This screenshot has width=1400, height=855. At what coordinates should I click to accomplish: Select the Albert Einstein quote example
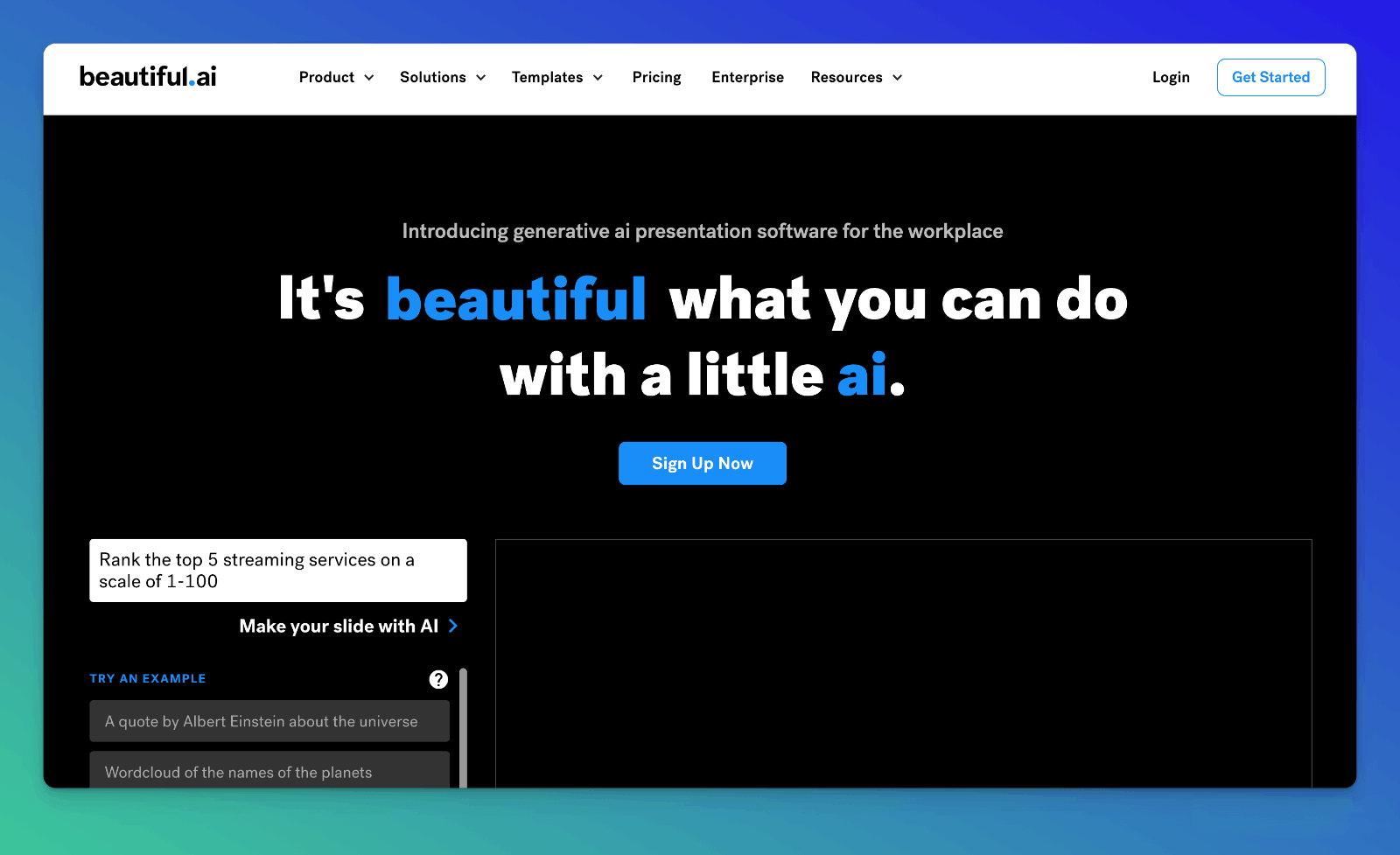(269, 721)
